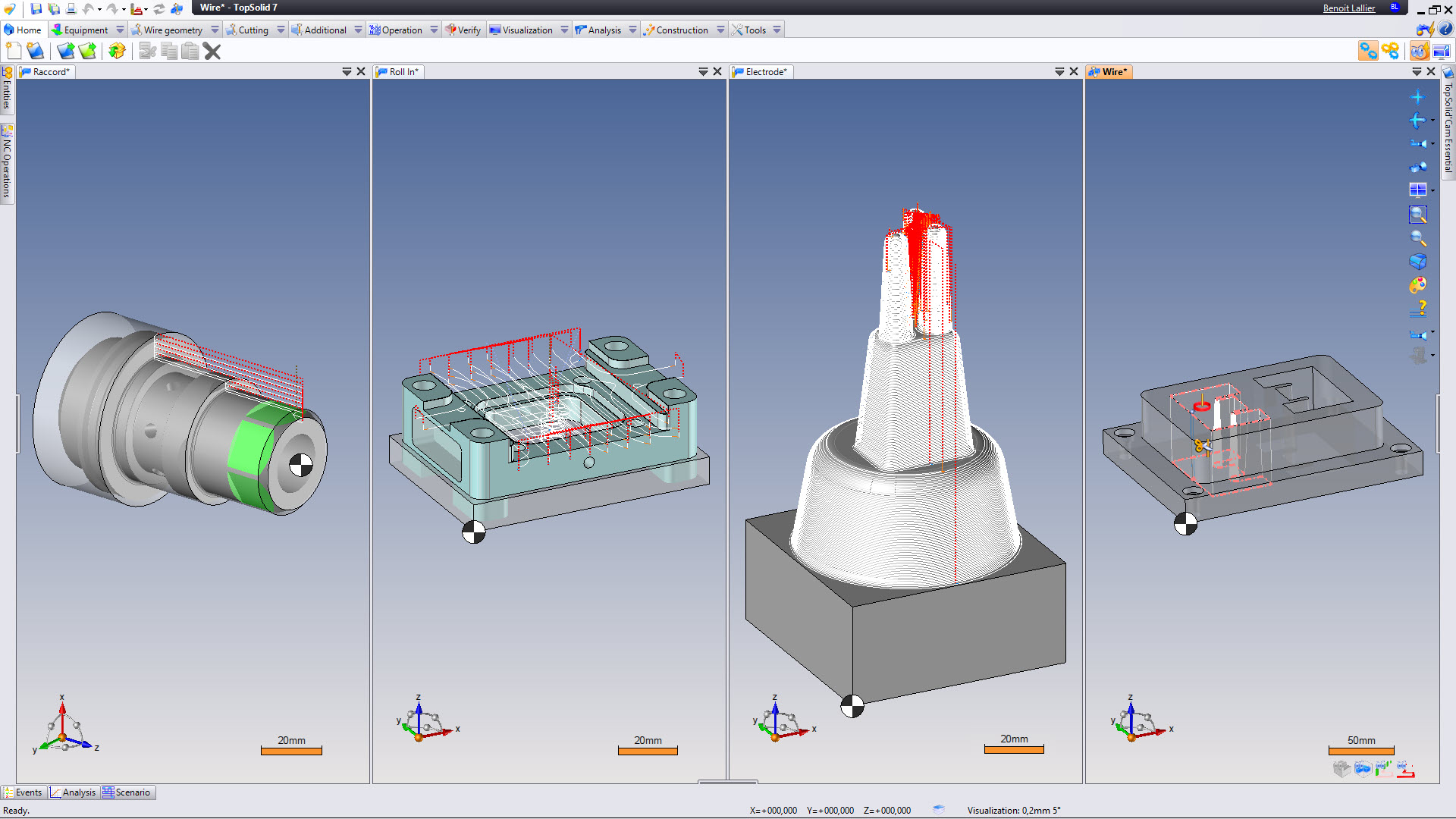Select the pan view tool
Image resolution: width=1456 pixels, height=819 pixels.
(1418, 97)
